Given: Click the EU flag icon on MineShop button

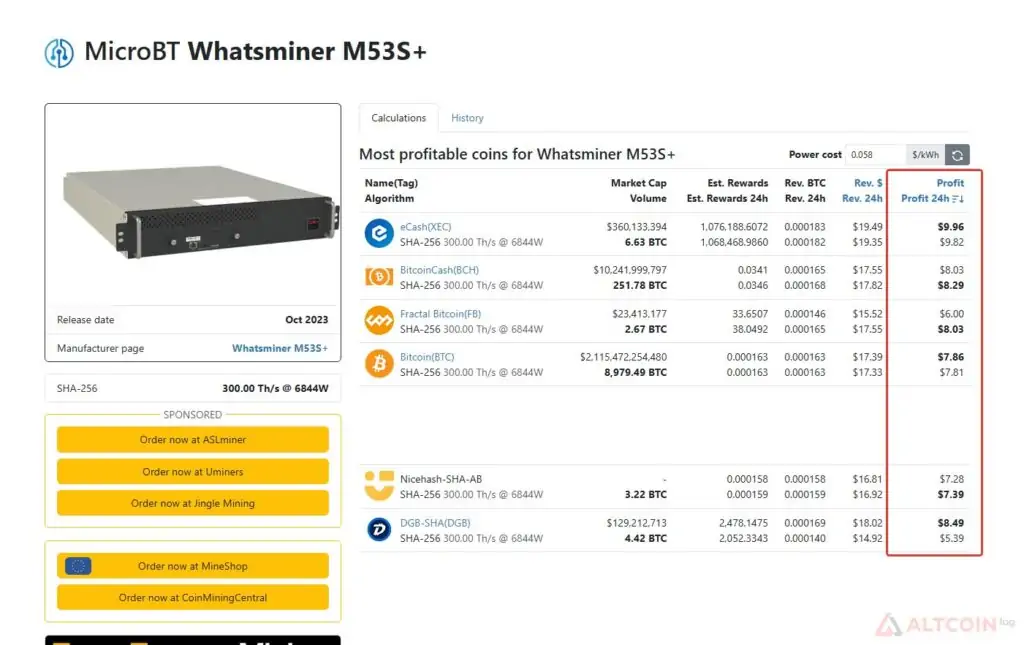Looking at the screenshot, I should pyautogui.click(x=78, y=566).
